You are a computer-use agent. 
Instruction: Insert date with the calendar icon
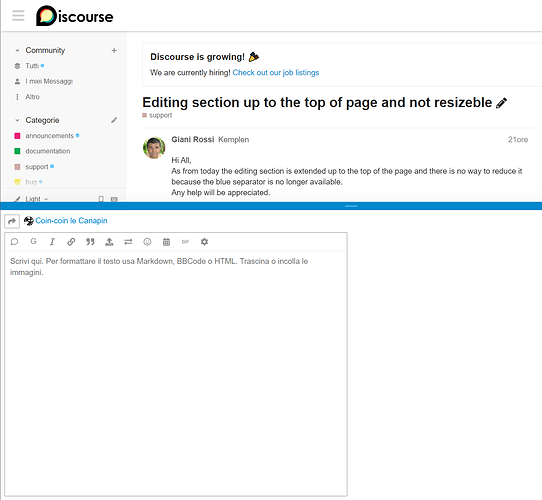pos(166,242)
